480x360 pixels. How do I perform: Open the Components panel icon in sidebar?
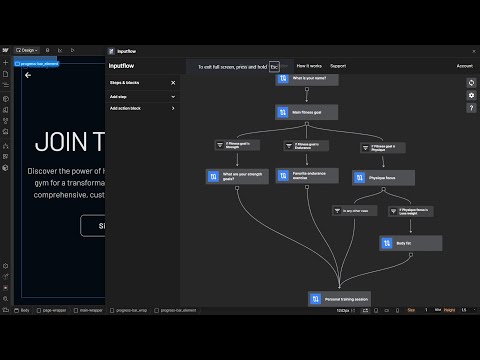click(x=5, y=99)
